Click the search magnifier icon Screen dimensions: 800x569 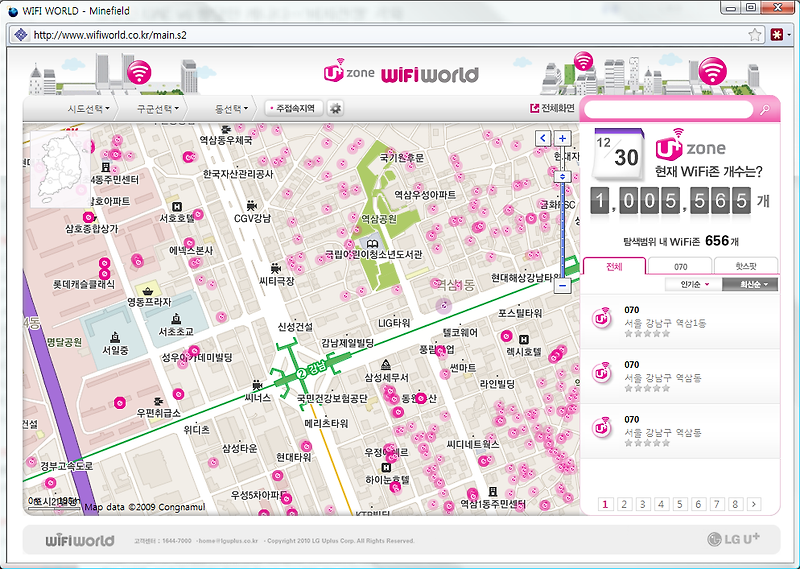click(764, 110)
